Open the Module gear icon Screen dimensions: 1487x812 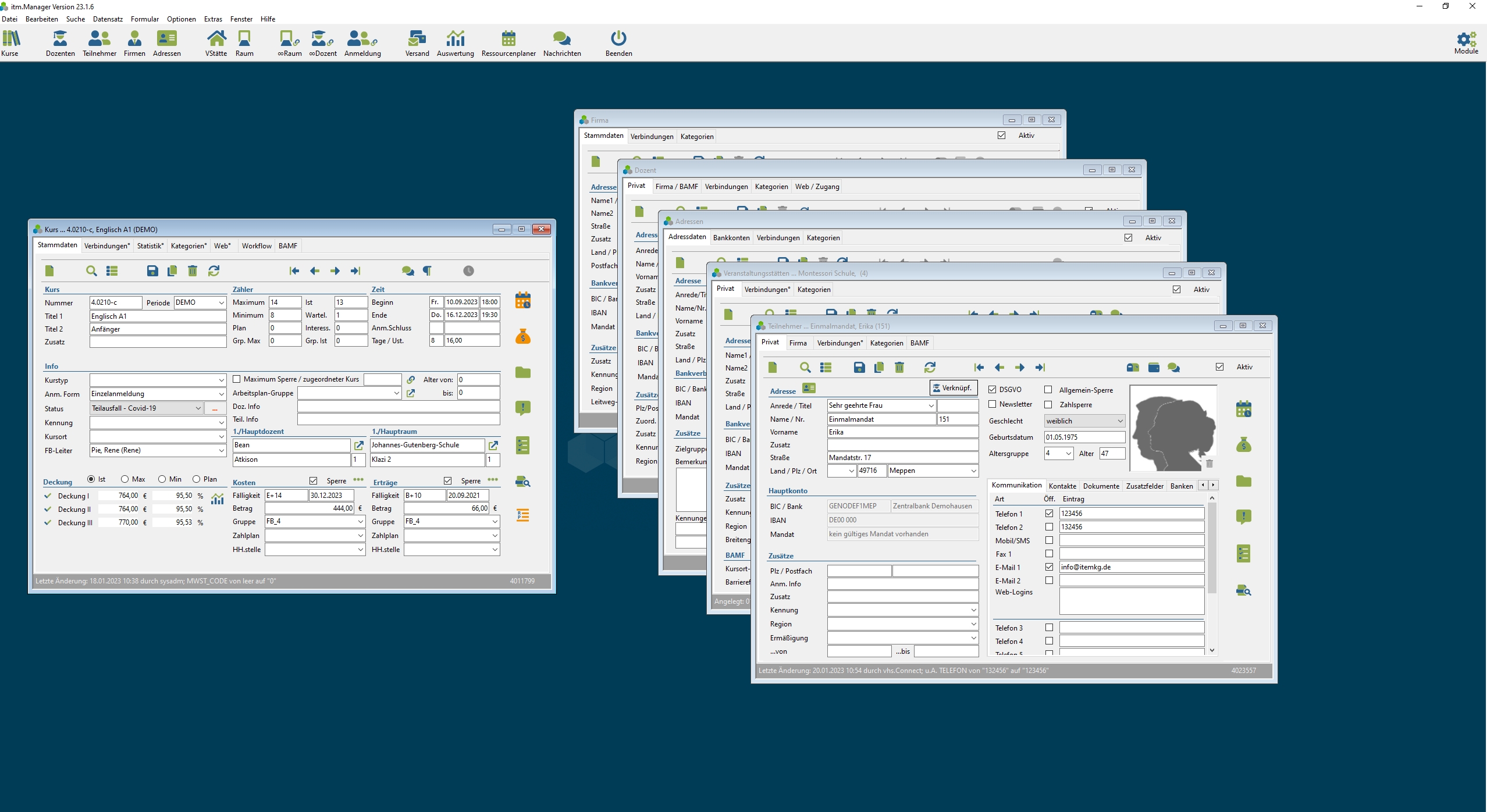tap(1465, 39)
